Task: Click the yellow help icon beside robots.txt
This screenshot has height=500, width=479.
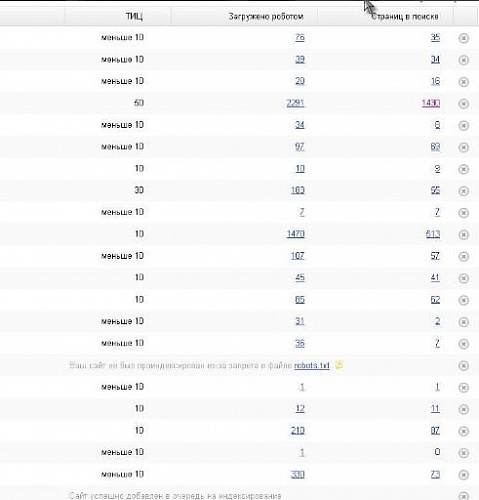Action: 339,365
